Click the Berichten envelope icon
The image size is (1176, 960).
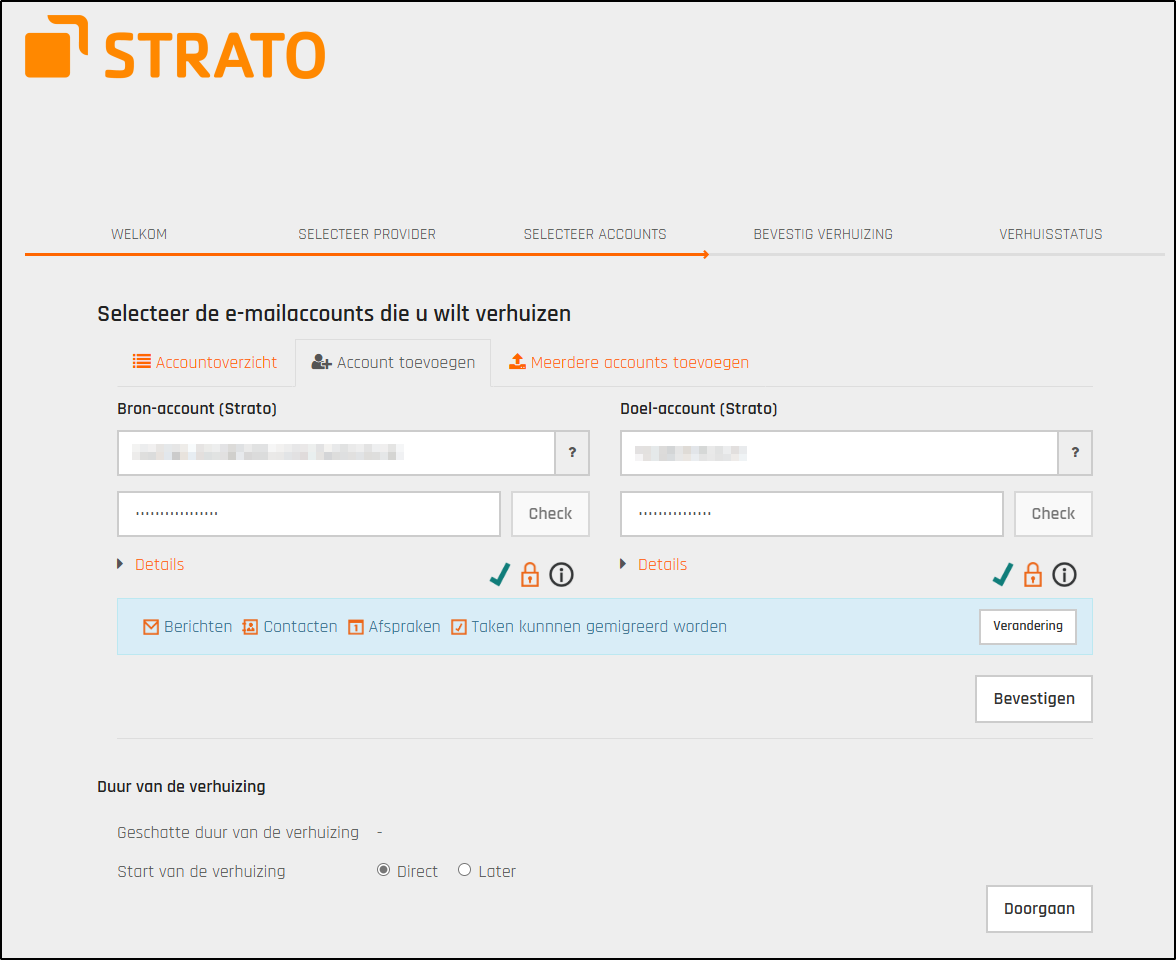(150, 626)
